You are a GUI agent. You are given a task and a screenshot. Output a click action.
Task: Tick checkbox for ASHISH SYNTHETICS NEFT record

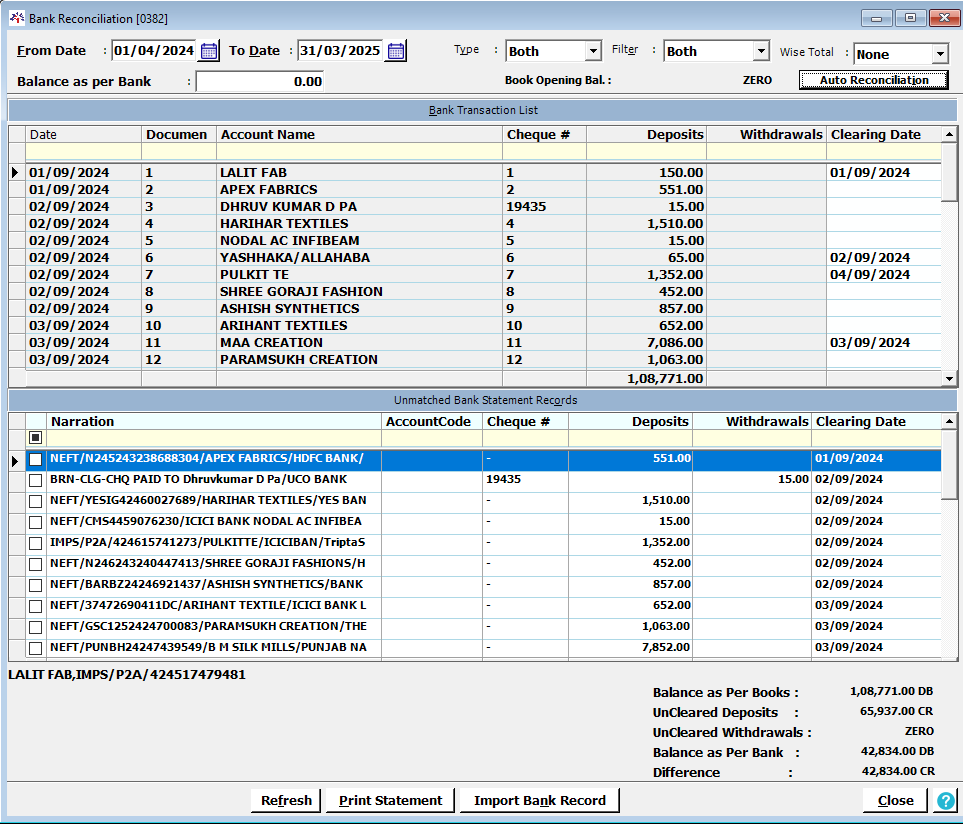35,585
